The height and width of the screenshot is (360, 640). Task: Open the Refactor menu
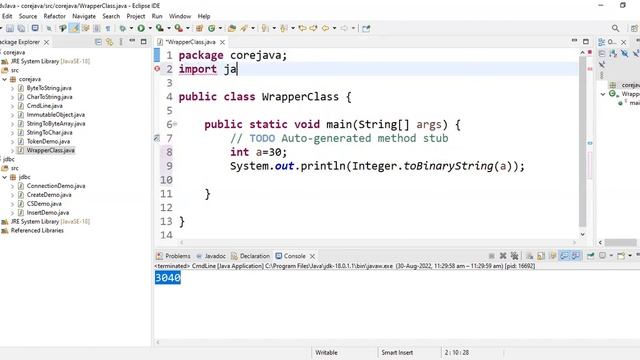click(x=55, y=16)
